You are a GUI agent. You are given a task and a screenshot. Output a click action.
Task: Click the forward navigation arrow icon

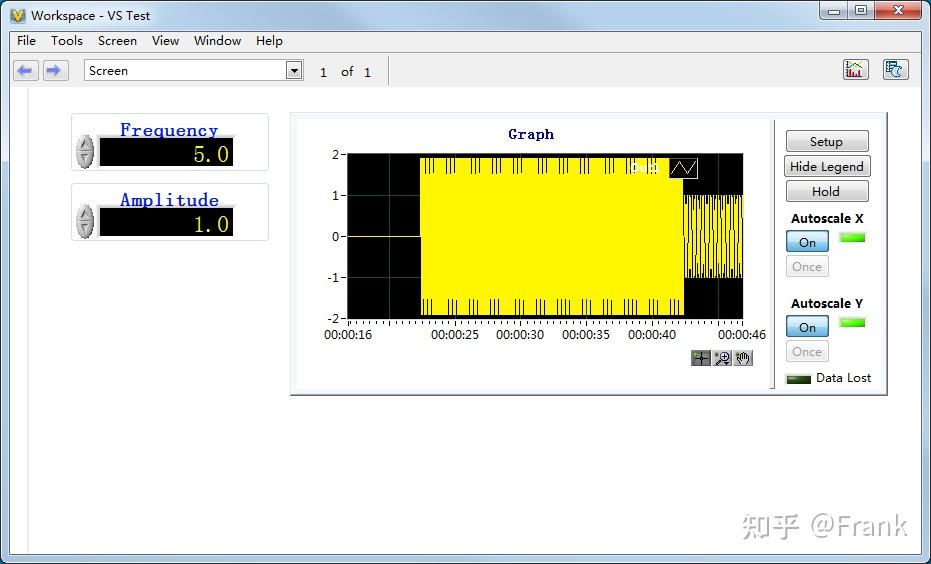click(x=55, y=70)
